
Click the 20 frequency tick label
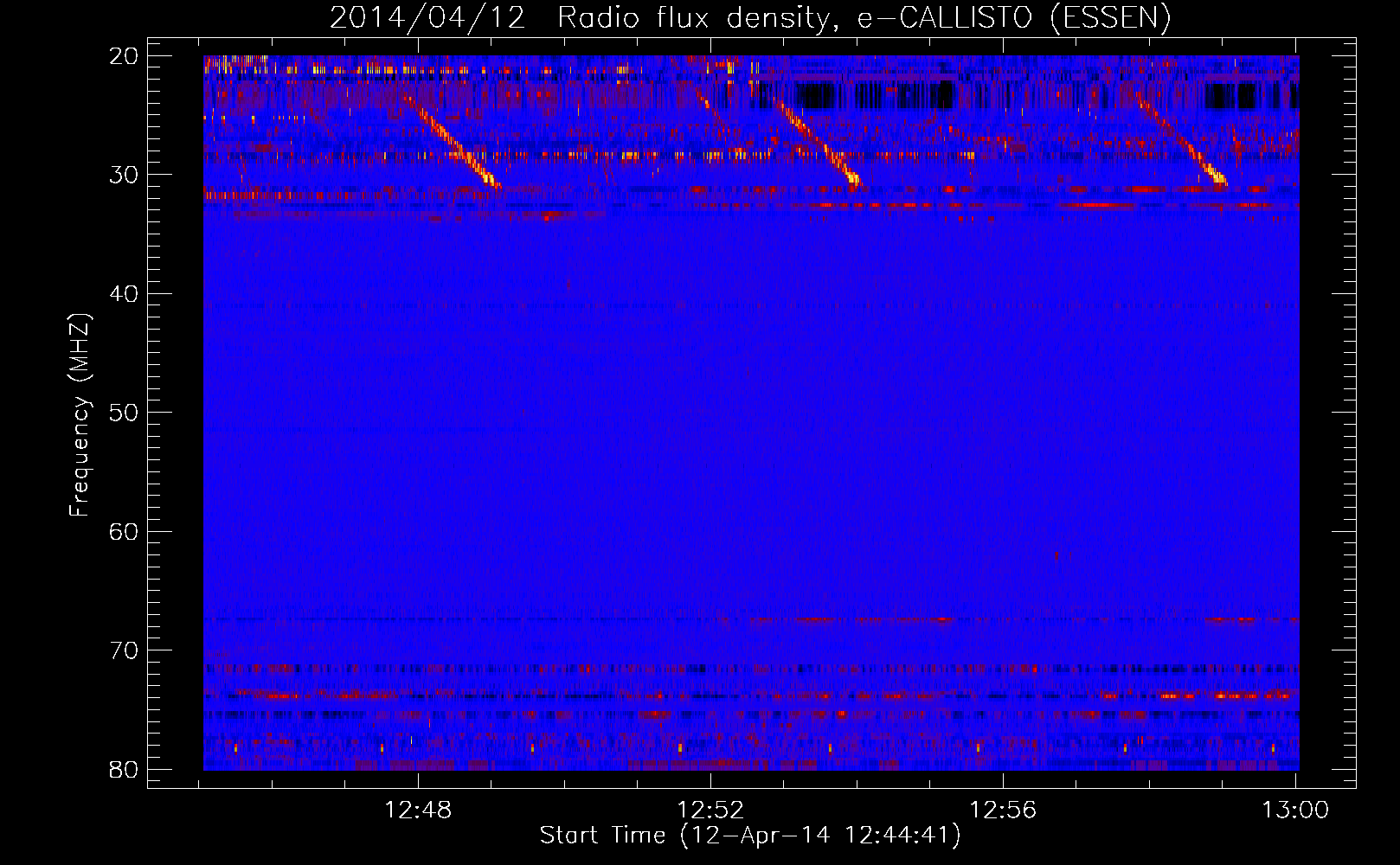click(x=124, y=56)
